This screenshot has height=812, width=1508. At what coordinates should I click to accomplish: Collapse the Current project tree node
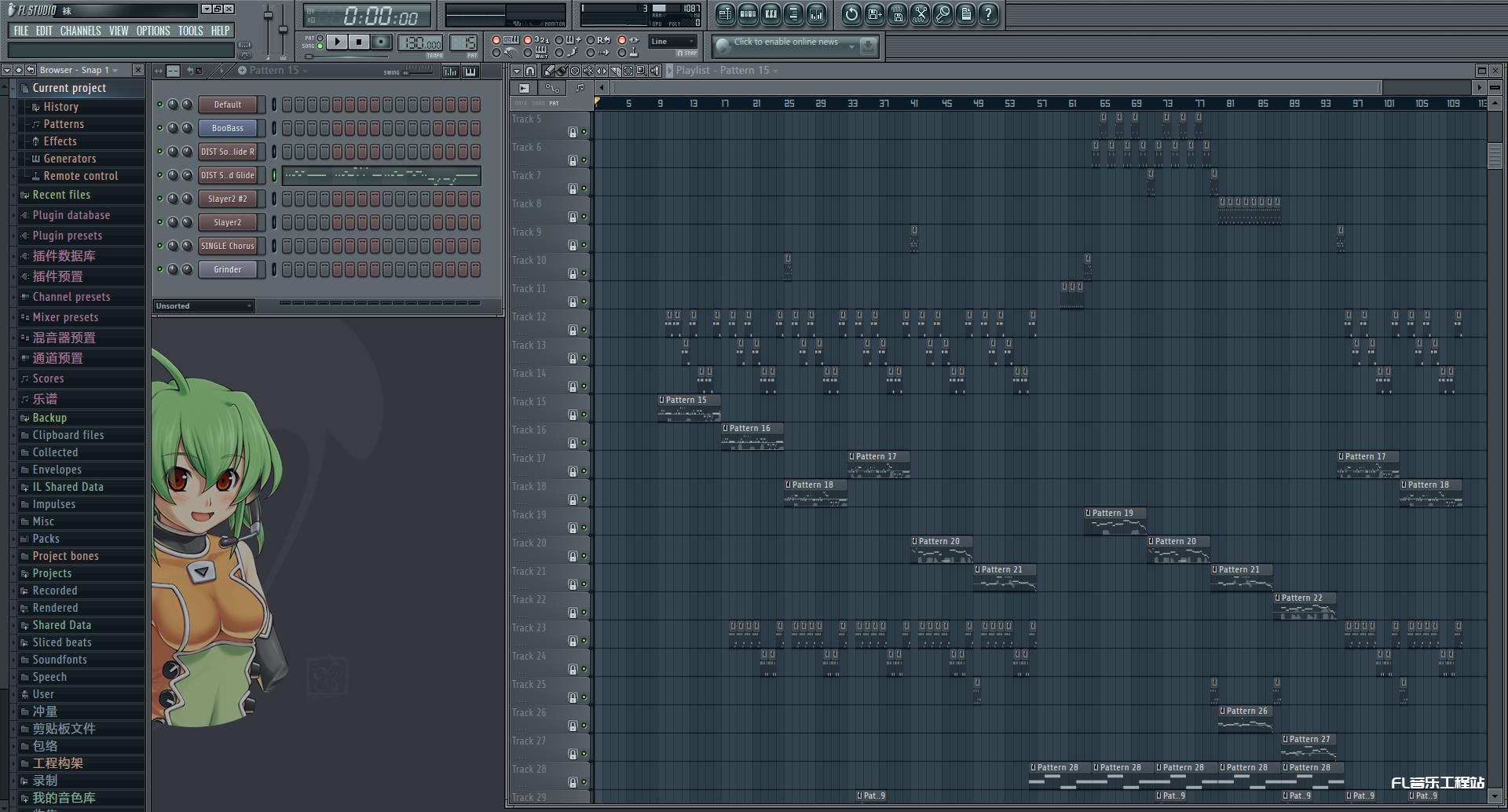13,89
